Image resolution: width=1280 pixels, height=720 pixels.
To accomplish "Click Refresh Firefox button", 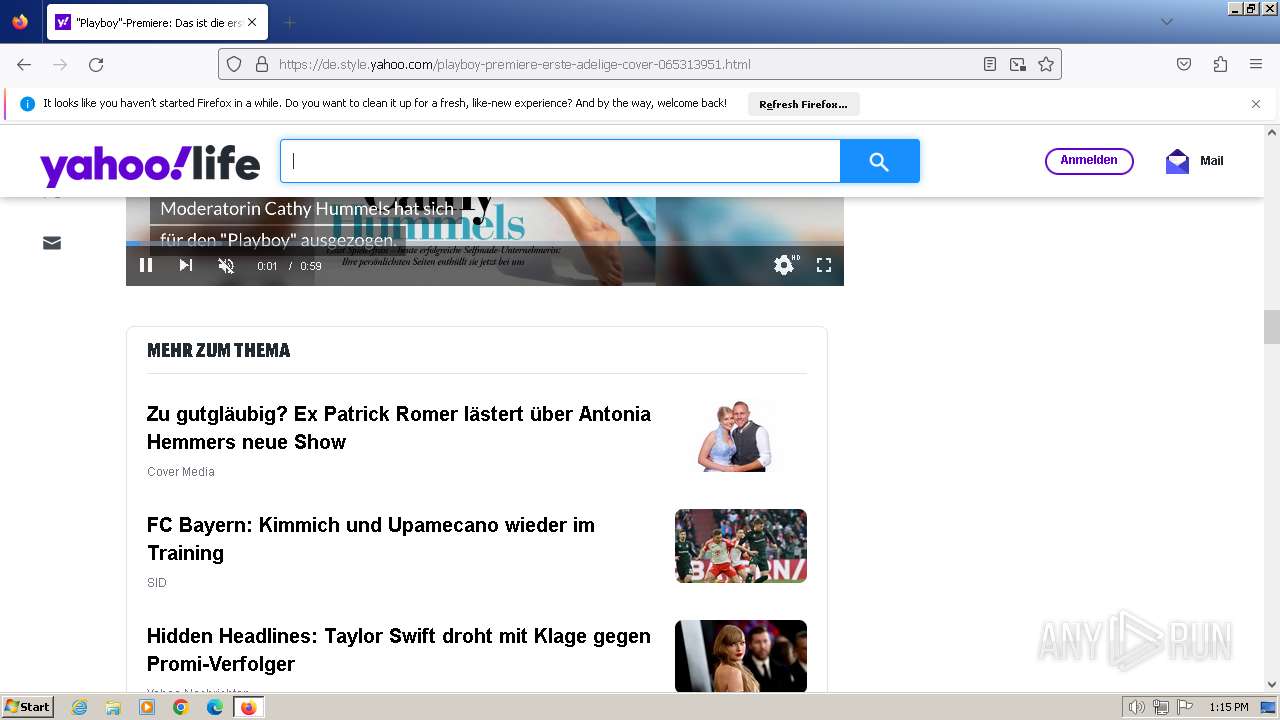I will (803, 104).
